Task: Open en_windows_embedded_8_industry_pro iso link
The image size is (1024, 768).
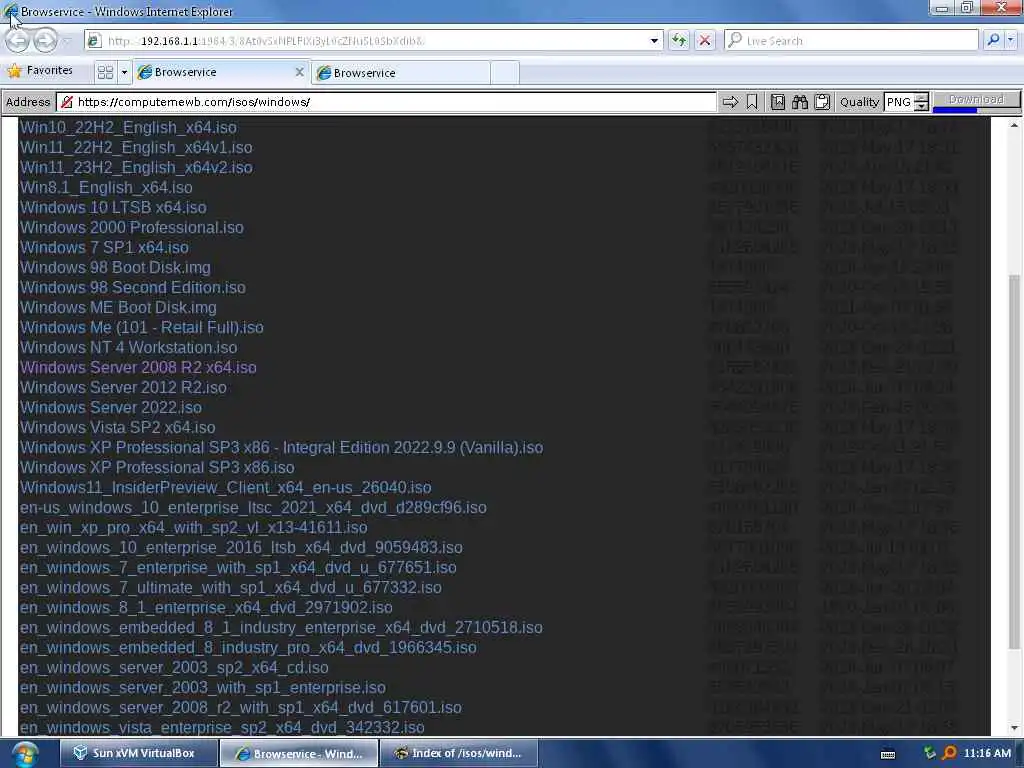Action: 248,647
